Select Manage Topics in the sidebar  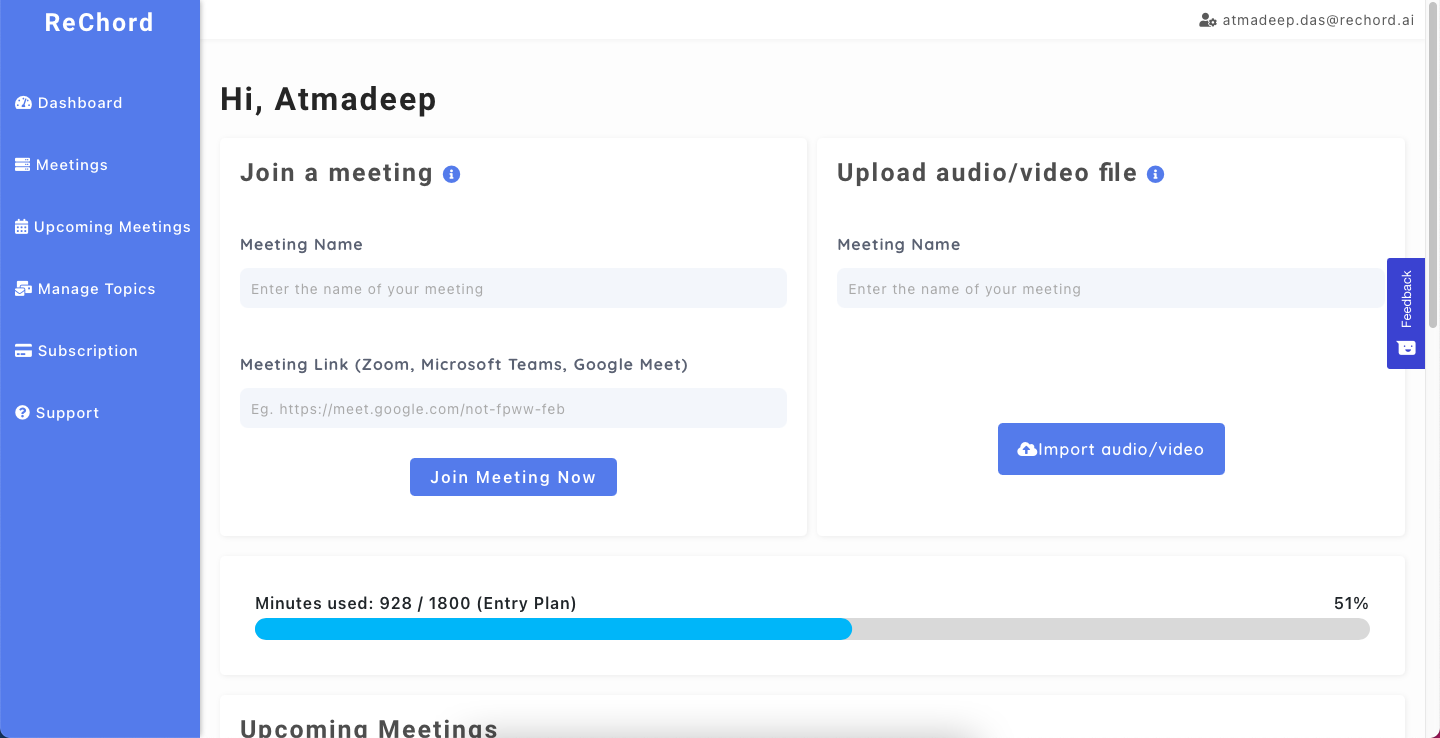click(86, 289)
